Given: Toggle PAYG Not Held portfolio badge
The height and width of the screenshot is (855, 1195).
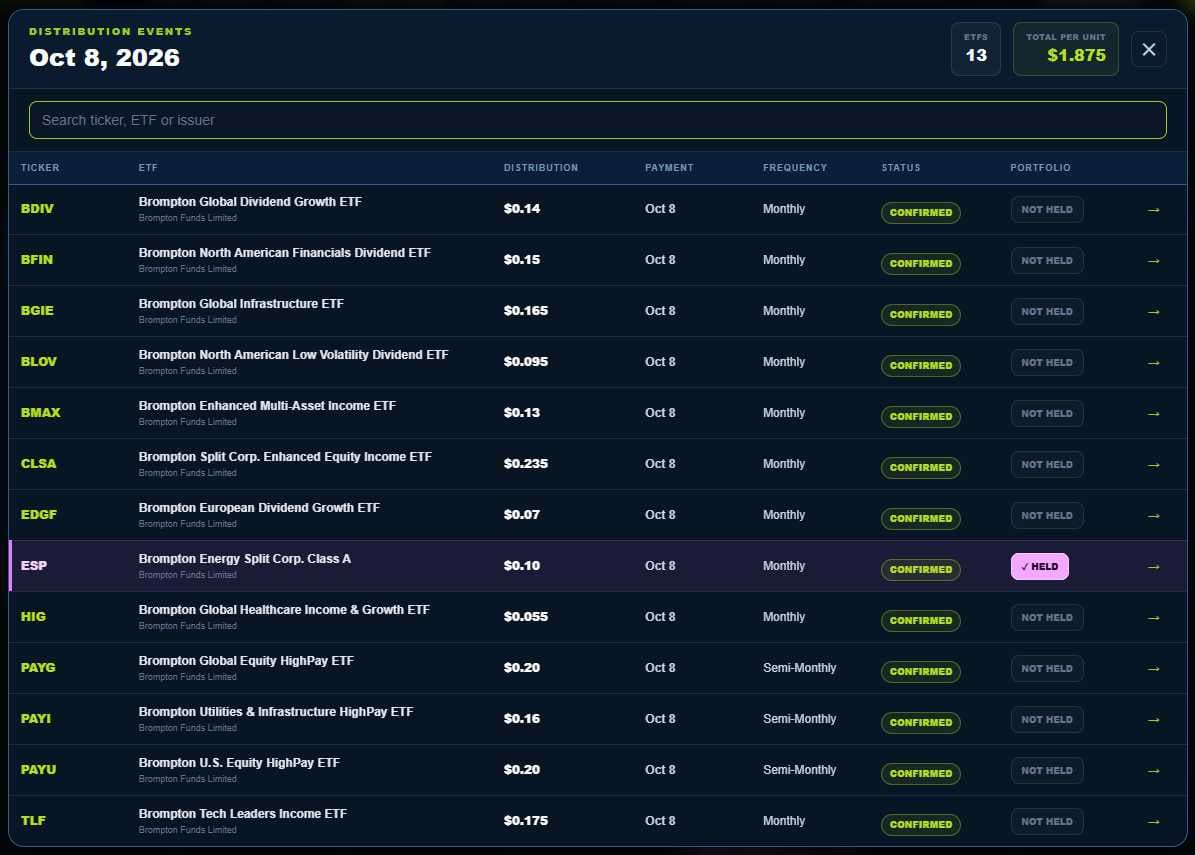Looking at the screenshot, I should tap(1046, 668).
